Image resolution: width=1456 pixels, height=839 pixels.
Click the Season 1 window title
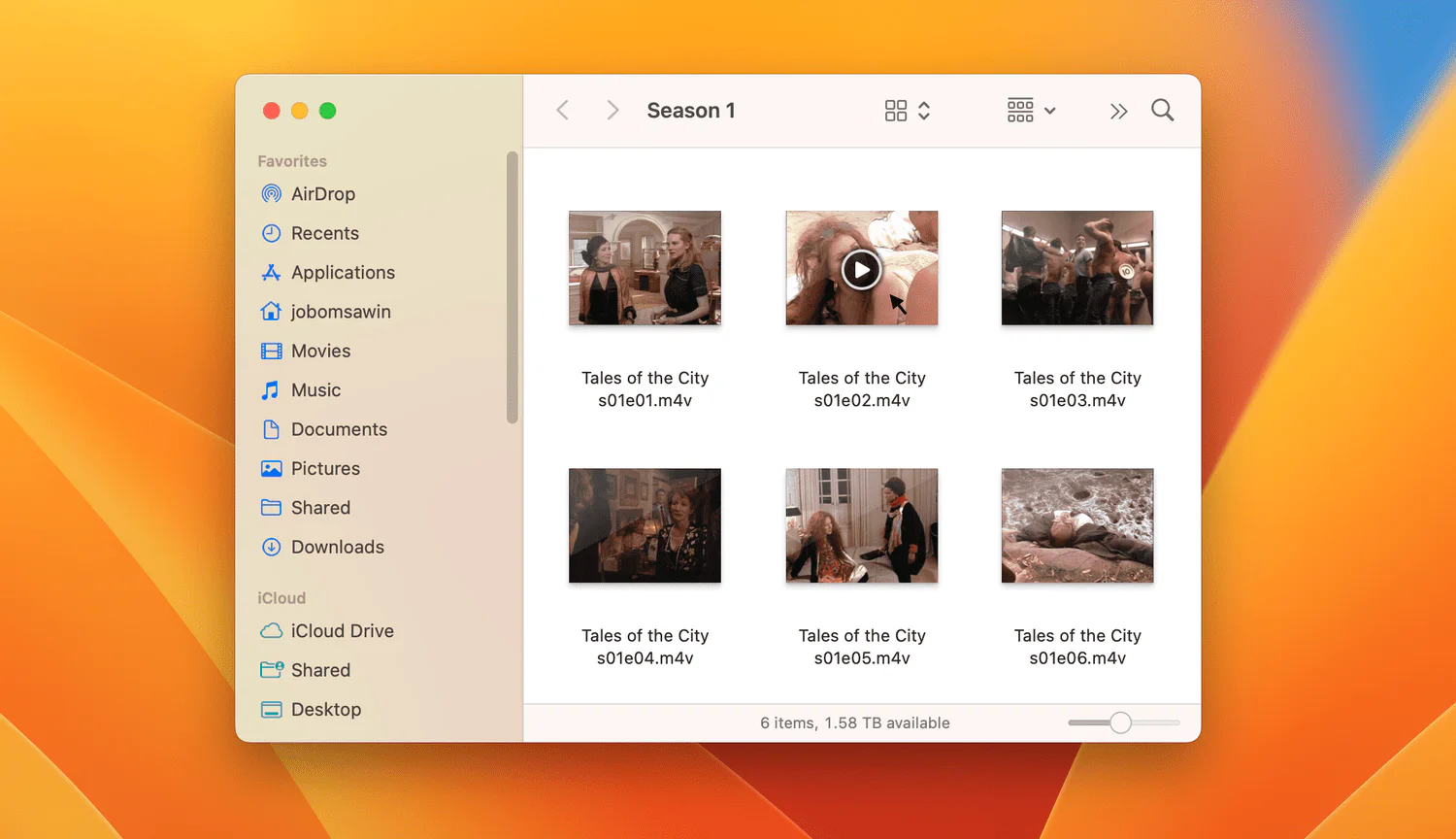pyautogui.click(x=691, y=111)
